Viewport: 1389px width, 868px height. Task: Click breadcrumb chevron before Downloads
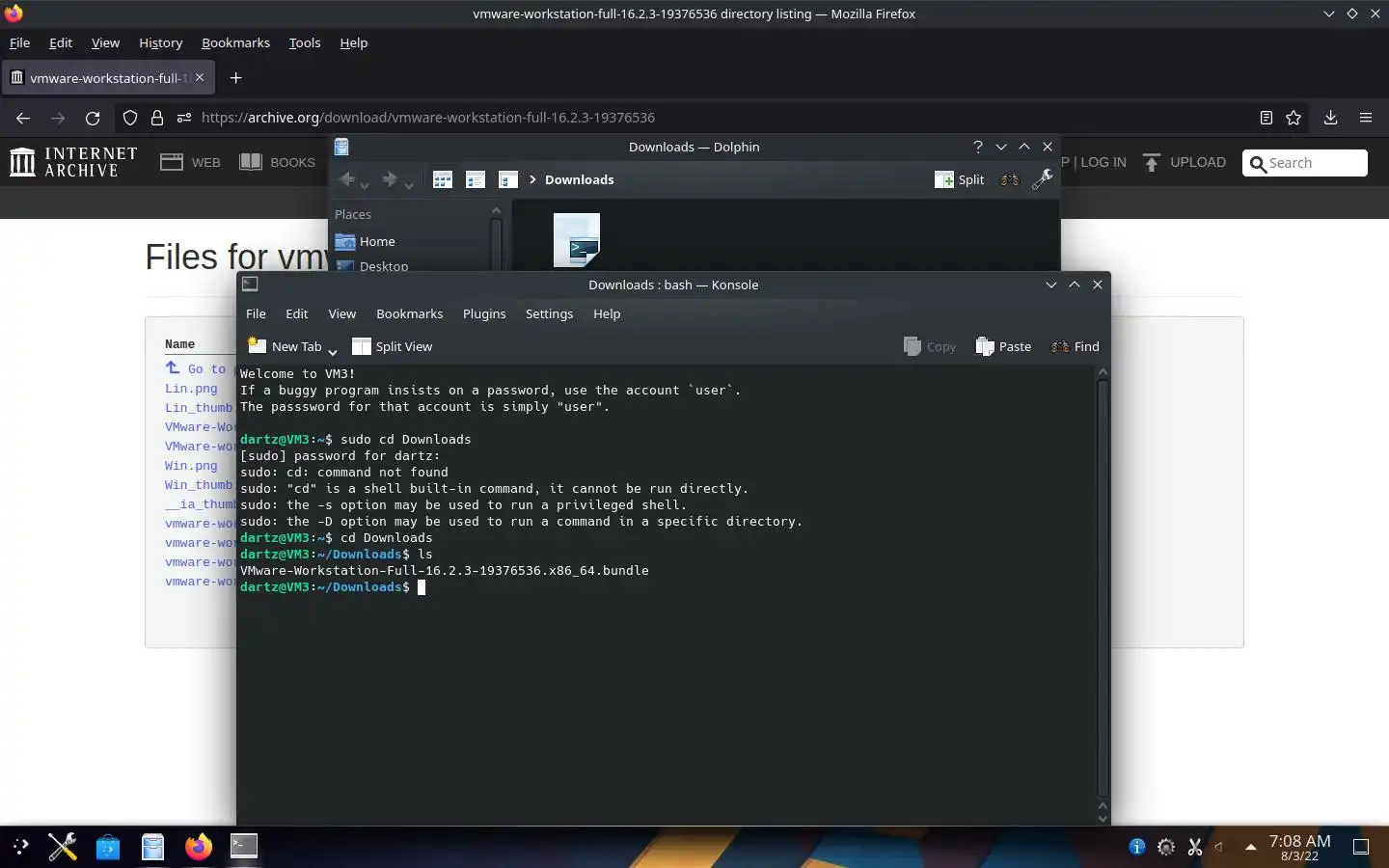point(532,179)
